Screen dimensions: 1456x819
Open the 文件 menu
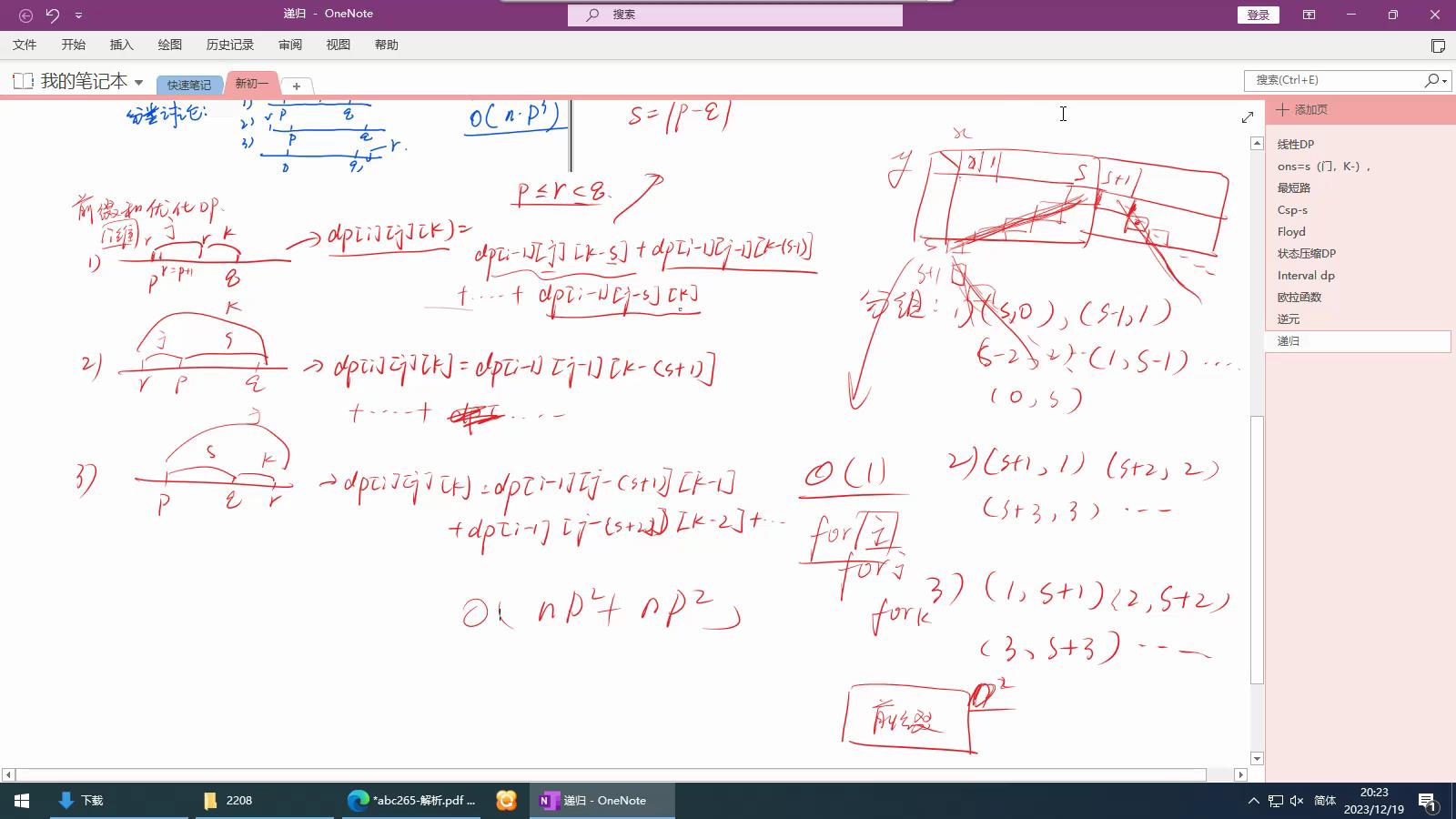pyautogui.click(x=25, y=45)
